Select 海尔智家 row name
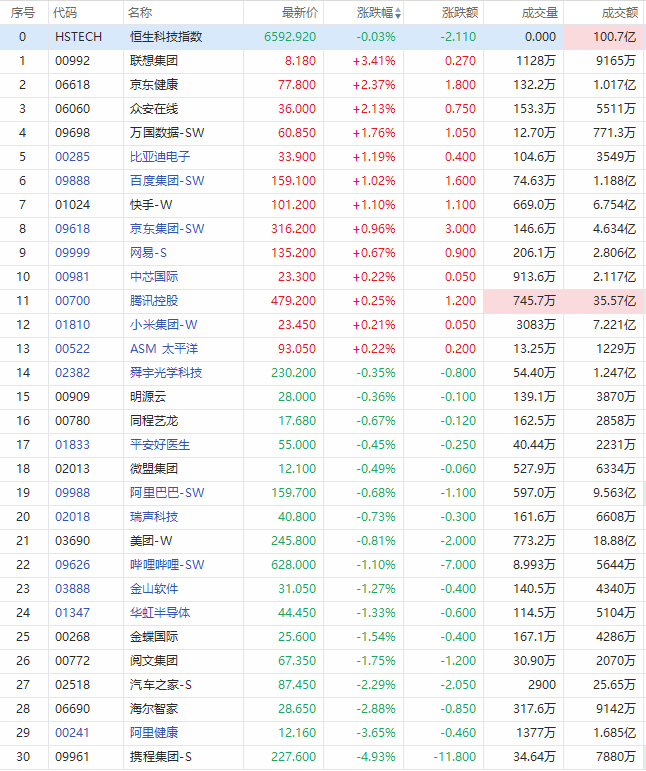The height and width of the screenshot is (771, 646). [x=154, y=709]
